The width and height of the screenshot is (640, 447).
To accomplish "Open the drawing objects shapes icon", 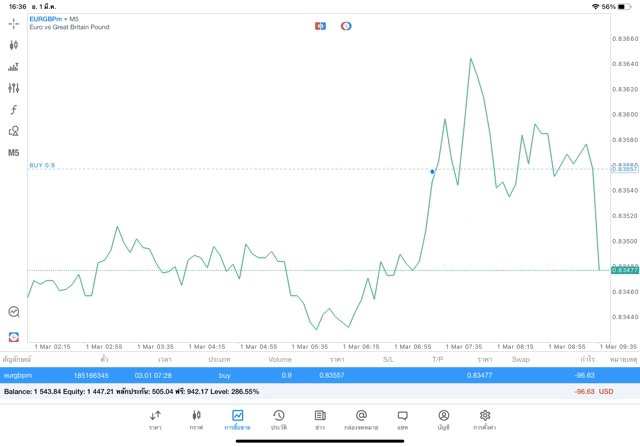I will click(14, 131).
